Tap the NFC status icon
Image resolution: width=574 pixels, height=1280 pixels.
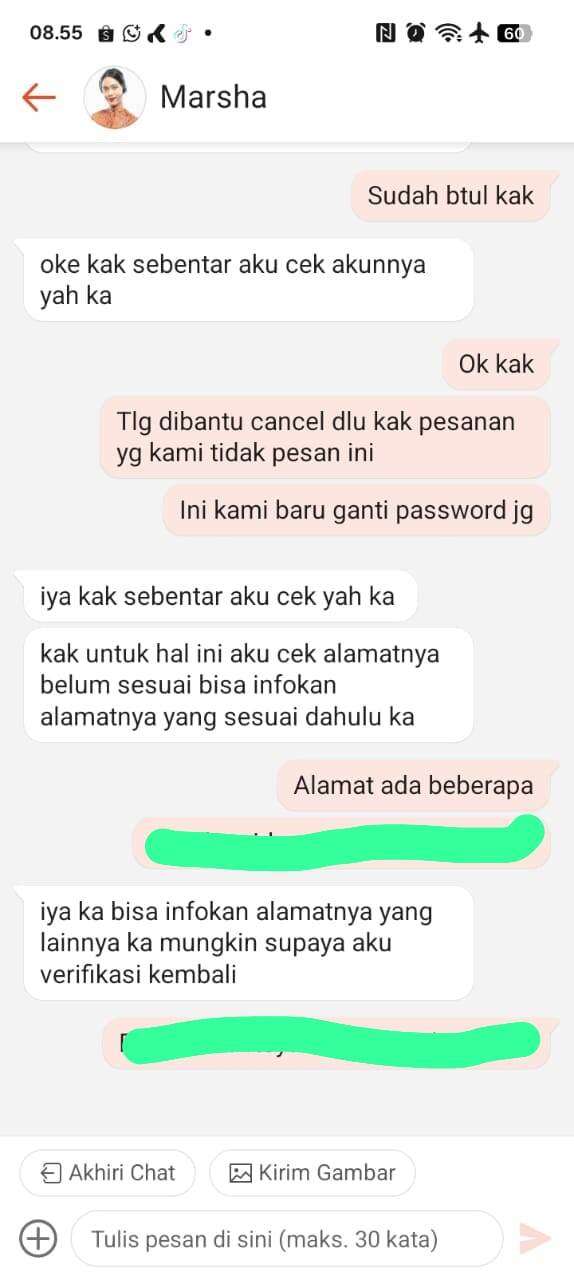[x=386, y=33]
